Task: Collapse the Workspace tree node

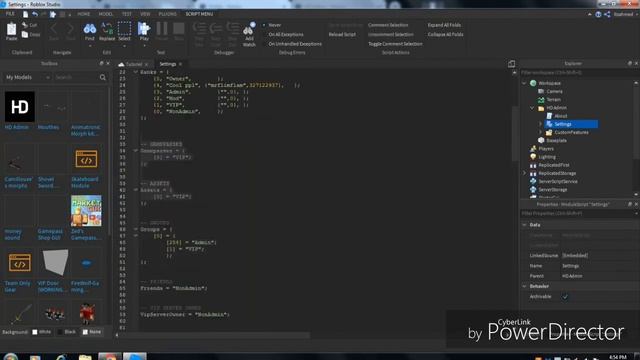Action: point(524,83)
